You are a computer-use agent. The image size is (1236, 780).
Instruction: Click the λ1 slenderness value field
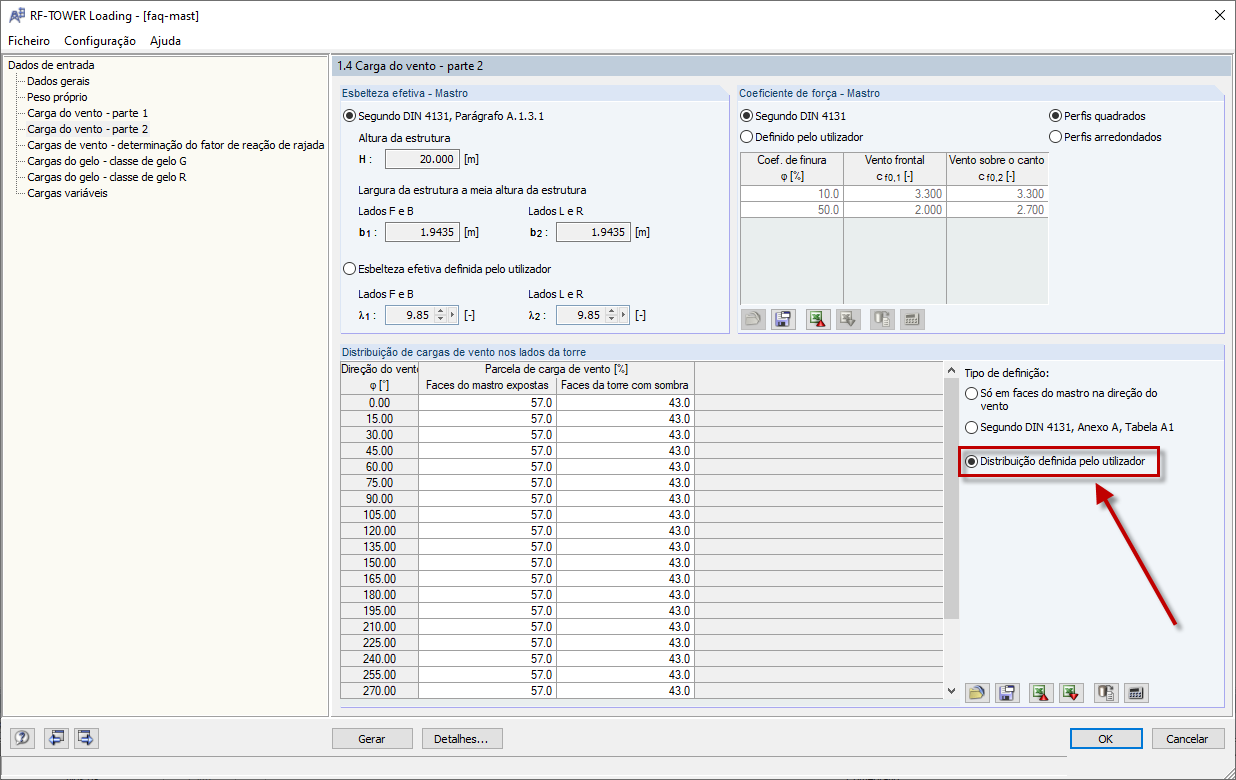click(408, 315)
